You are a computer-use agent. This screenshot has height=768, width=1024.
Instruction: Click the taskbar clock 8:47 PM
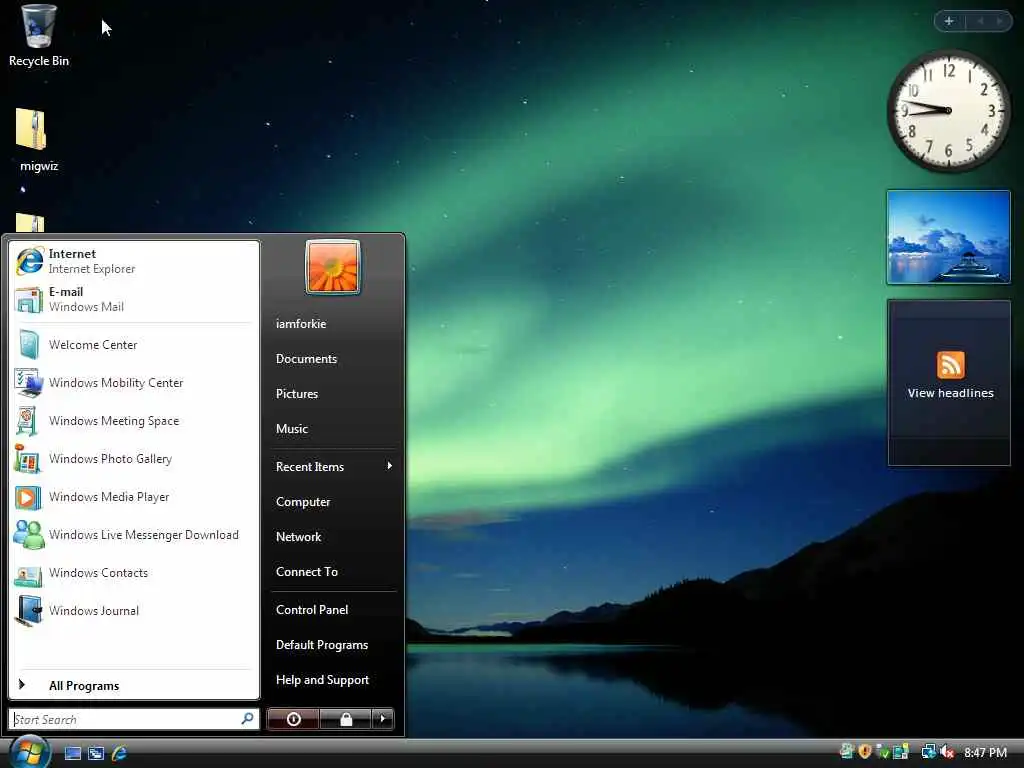(985, 753)
